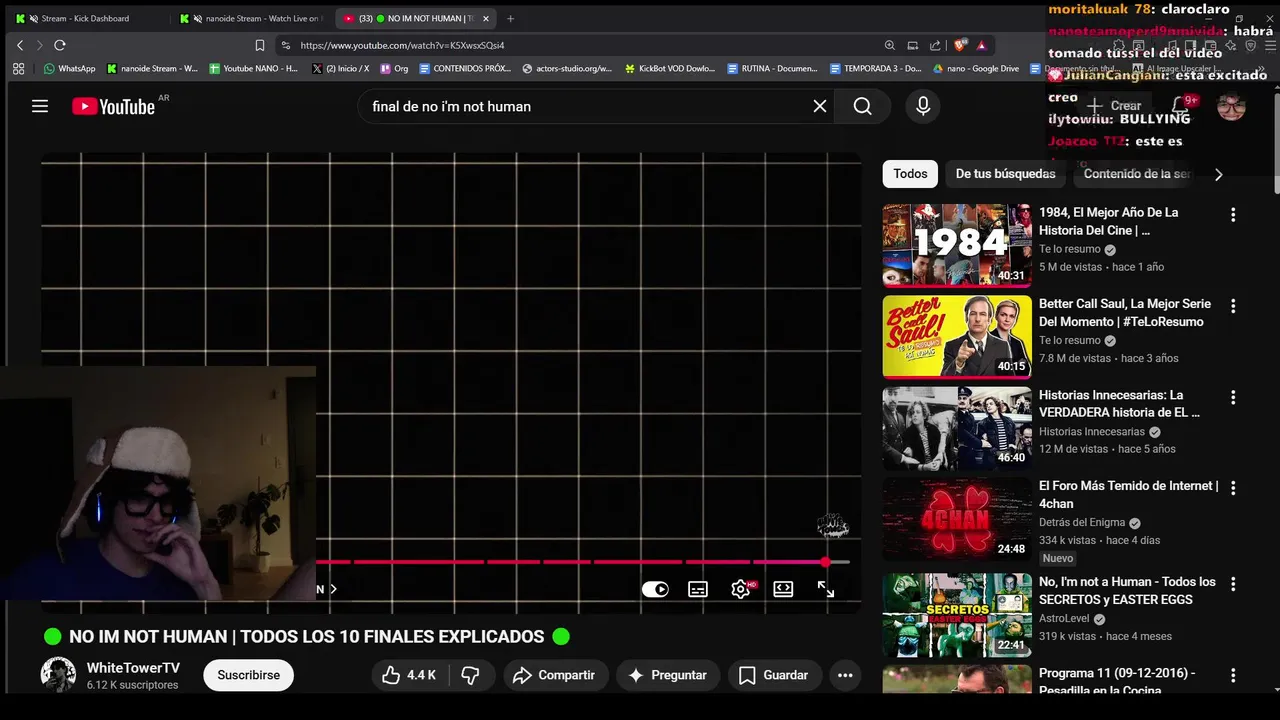
Task: Click the progress bar scrubber handle
Action: point(825,562)
